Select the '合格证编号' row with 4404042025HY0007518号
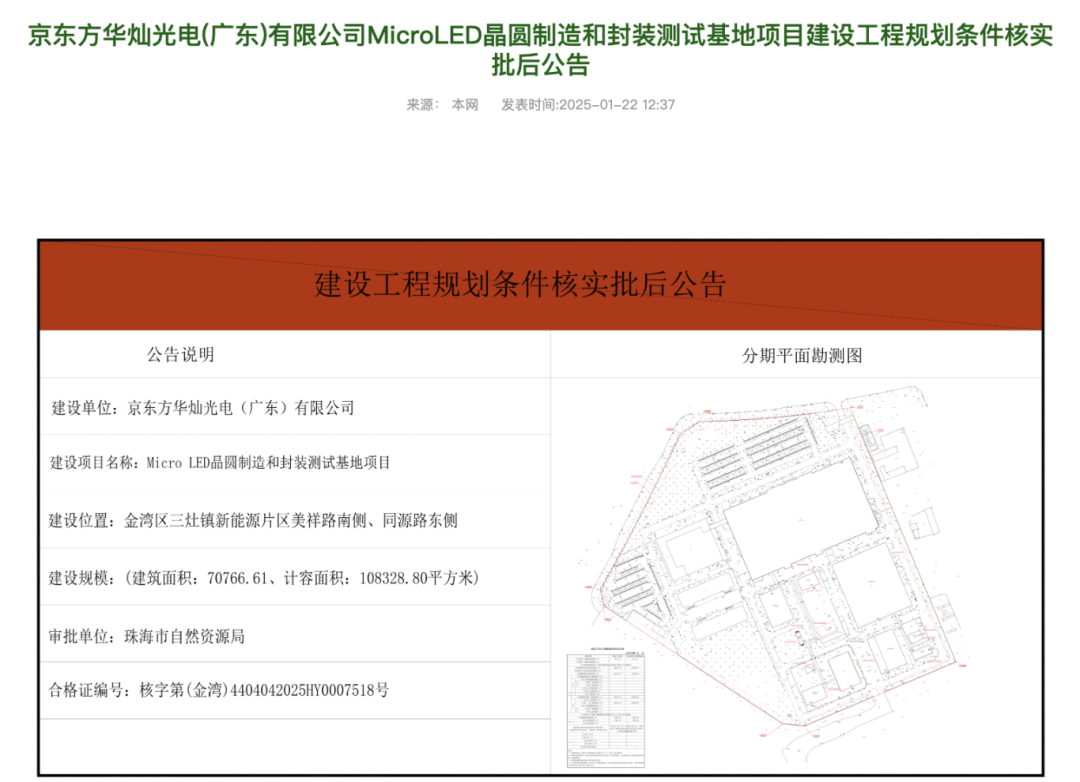 pyautogui.click(x=295, y=690)
